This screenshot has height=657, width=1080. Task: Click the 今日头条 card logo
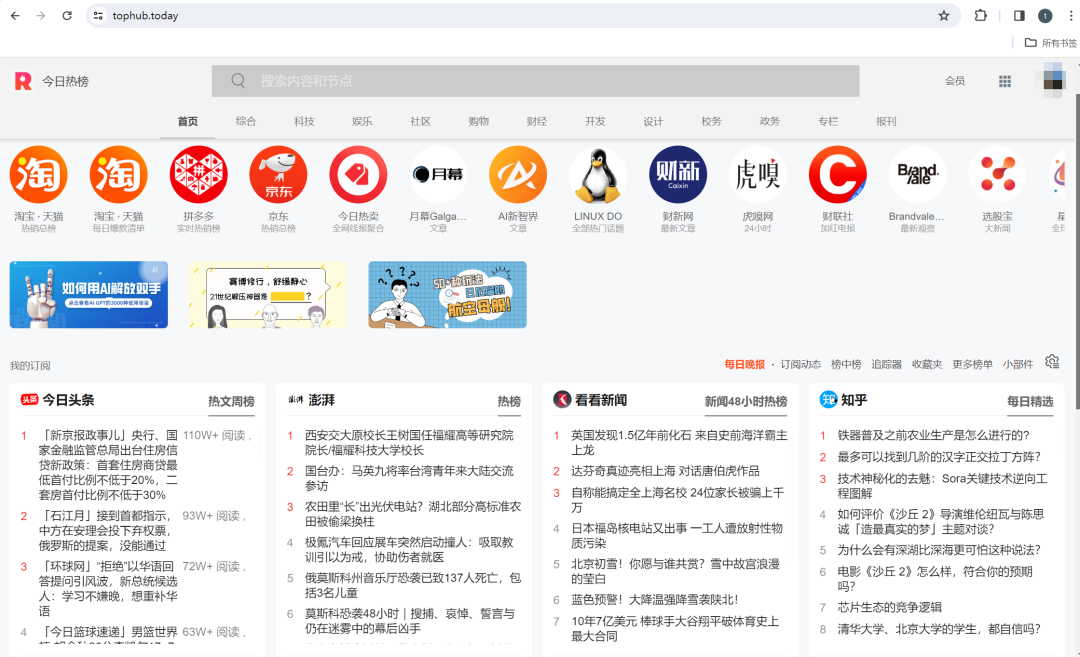30,399
